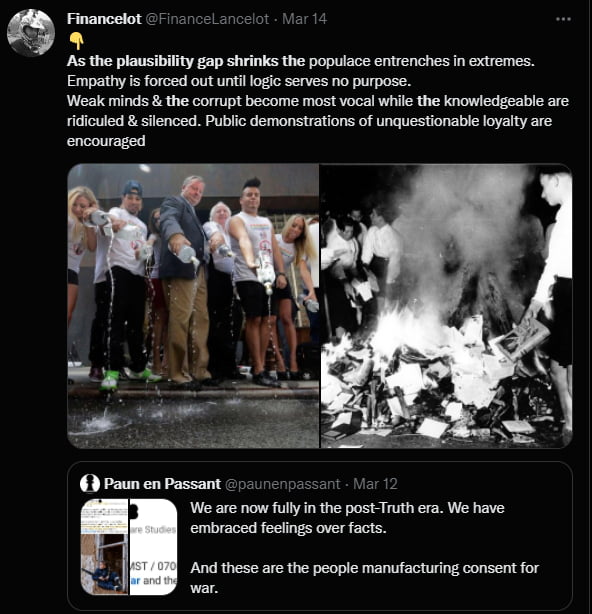Click the 'embraced feelings over facts' line
This screenshot has width=592, height=614.
coord(288,528)
